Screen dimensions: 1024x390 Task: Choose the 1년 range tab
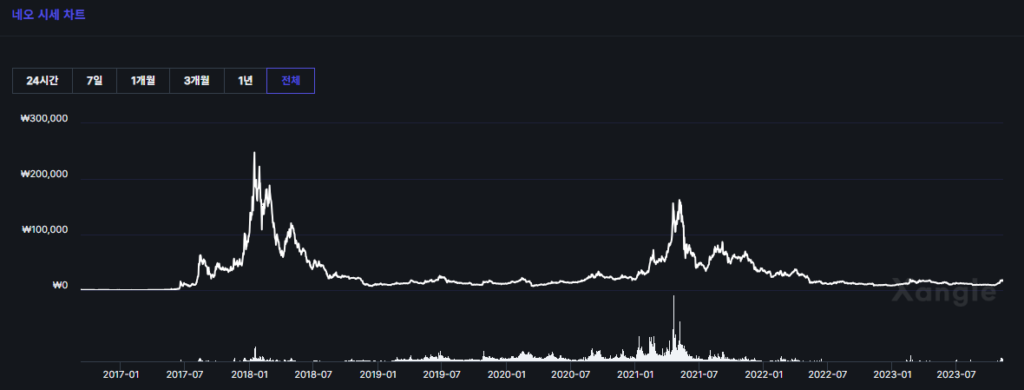pos(246,81)
